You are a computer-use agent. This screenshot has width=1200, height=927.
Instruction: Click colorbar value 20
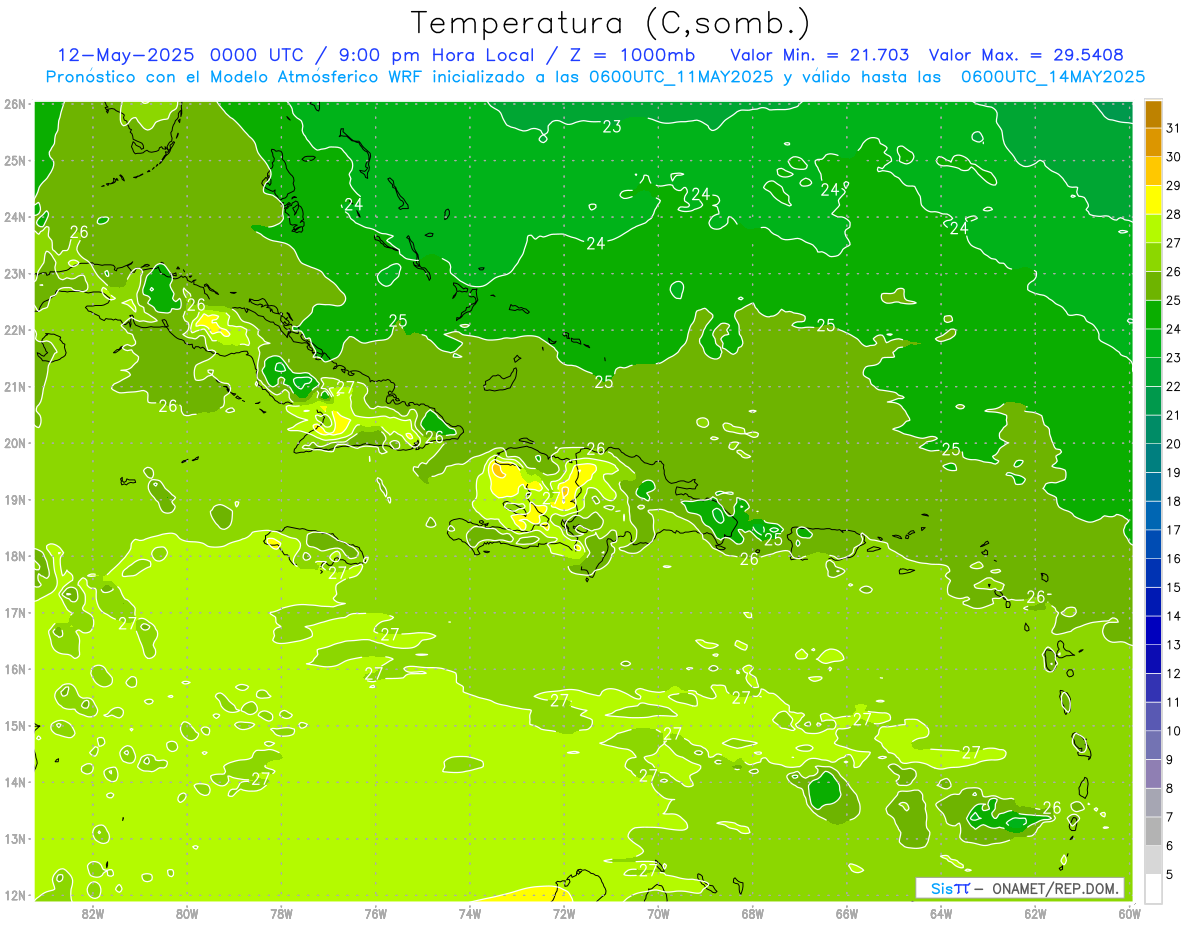tap(1173, 444)
